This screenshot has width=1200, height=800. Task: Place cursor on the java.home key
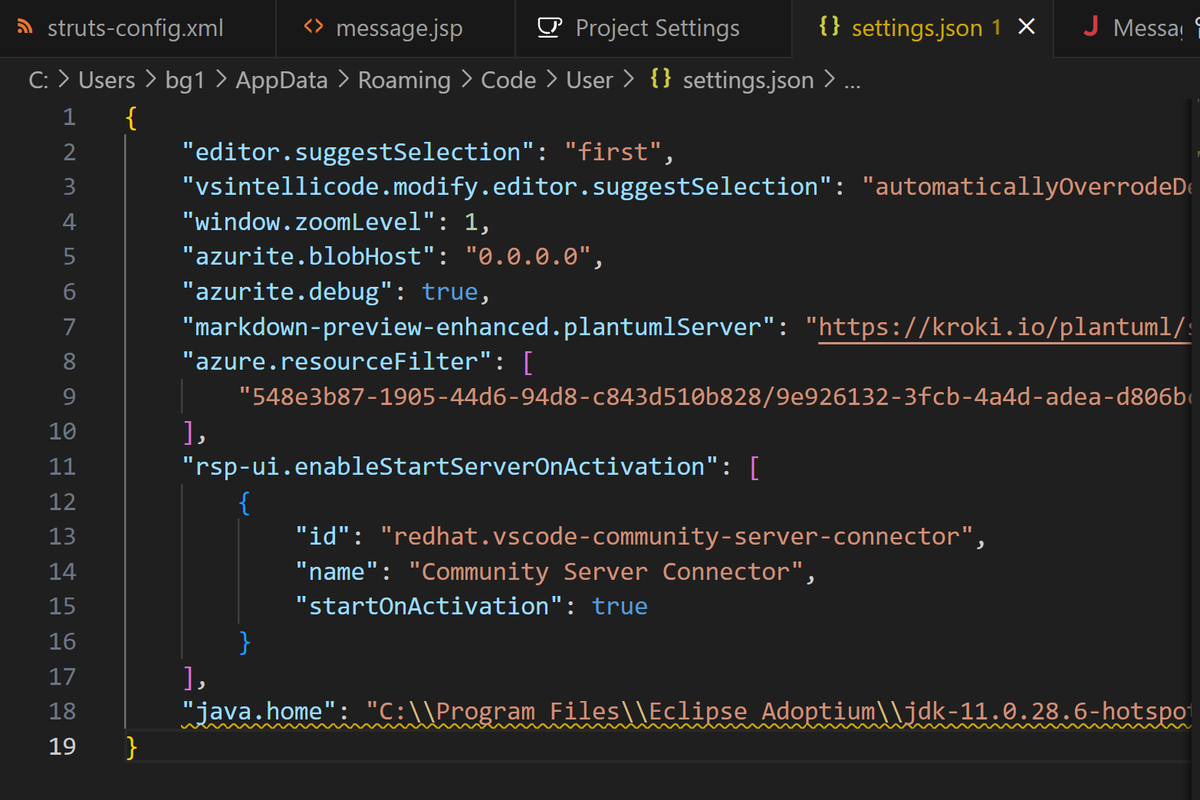[x=260, y=711]
